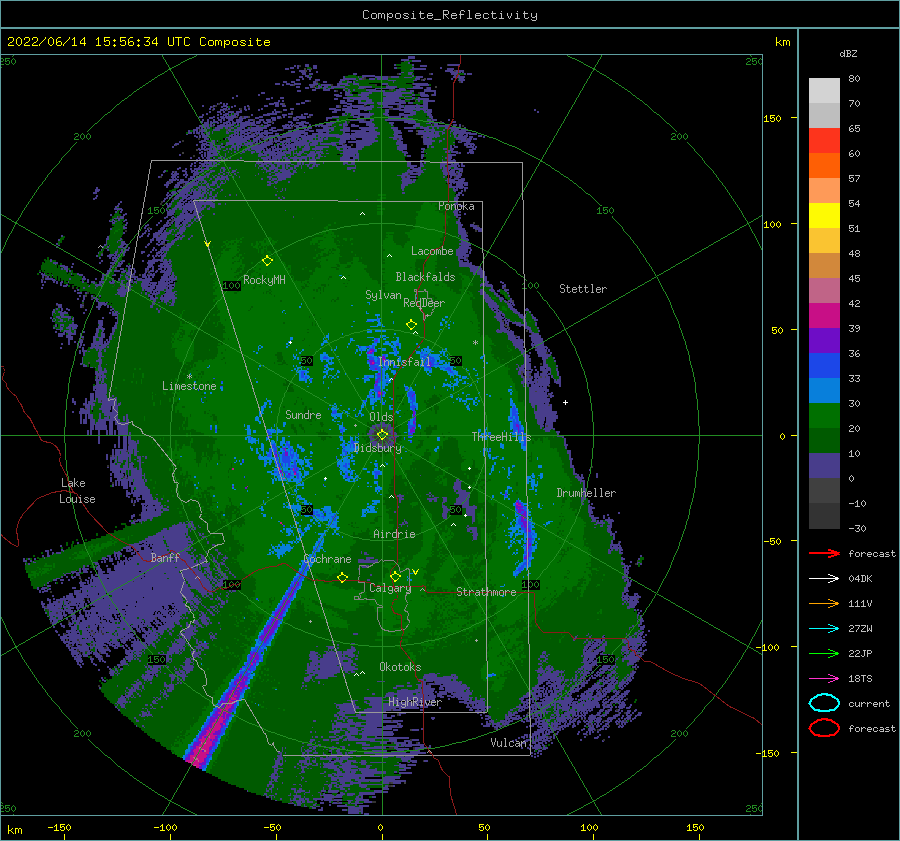Click the Ponoka city label

[x=456, y=206]
